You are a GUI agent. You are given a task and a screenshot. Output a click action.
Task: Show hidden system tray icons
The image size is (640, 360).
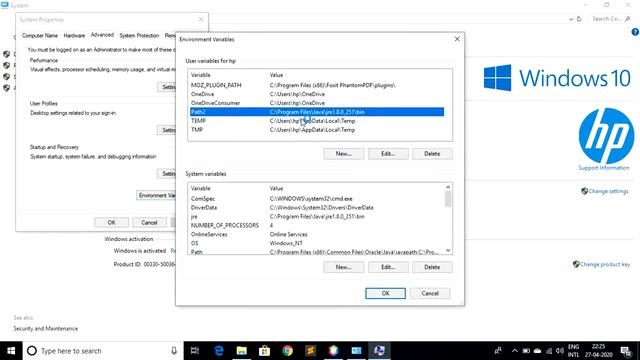coord(515,351)
